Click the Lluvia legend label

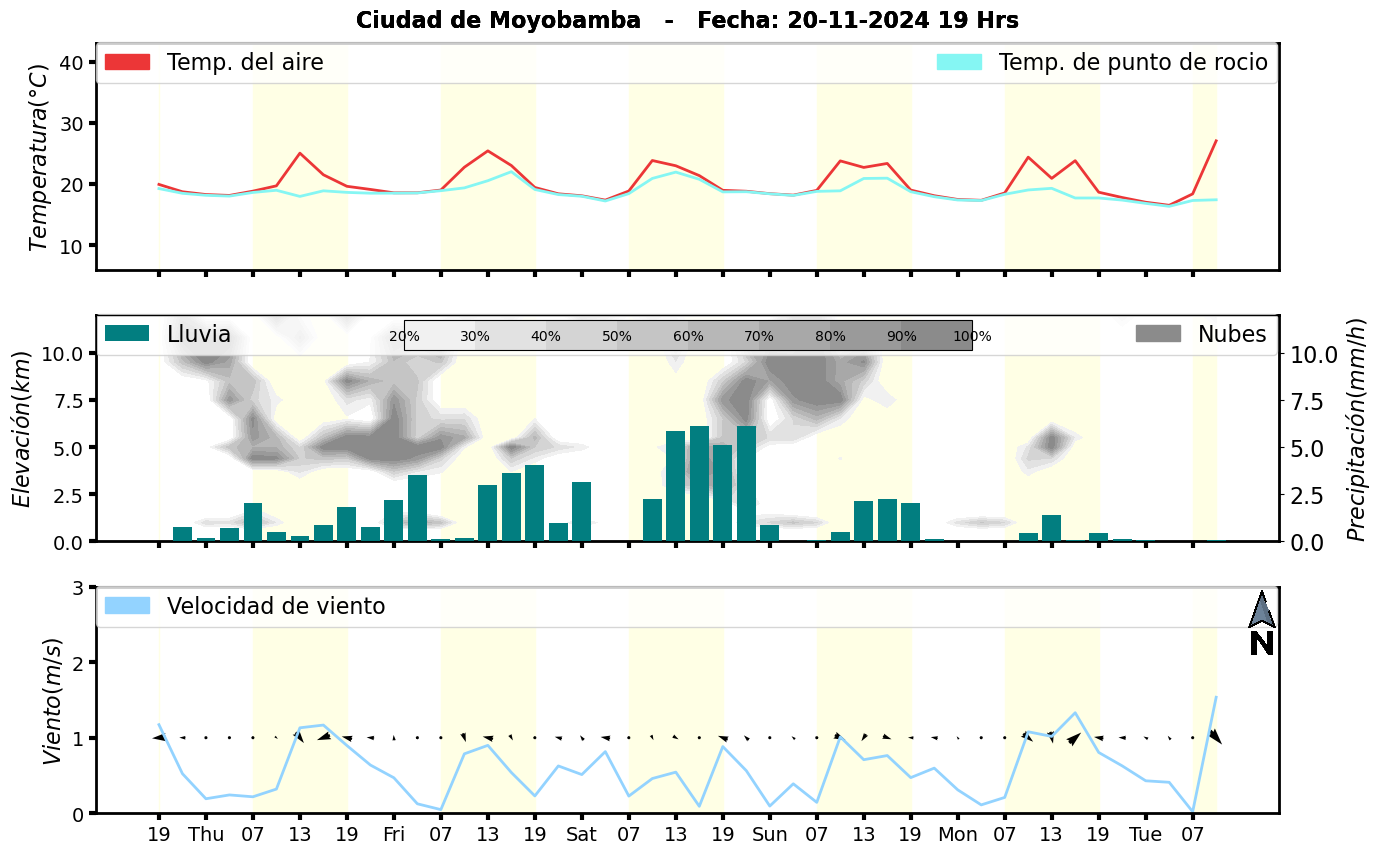tap(199, 334)
